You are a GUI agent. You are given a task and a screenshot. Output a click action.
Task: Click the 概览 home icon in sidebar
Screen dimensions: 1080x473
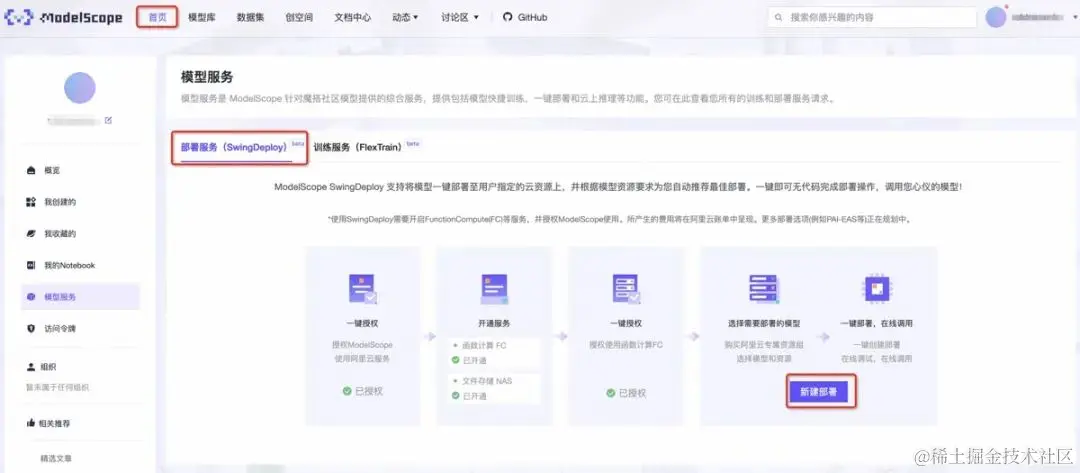coord(30,170)
